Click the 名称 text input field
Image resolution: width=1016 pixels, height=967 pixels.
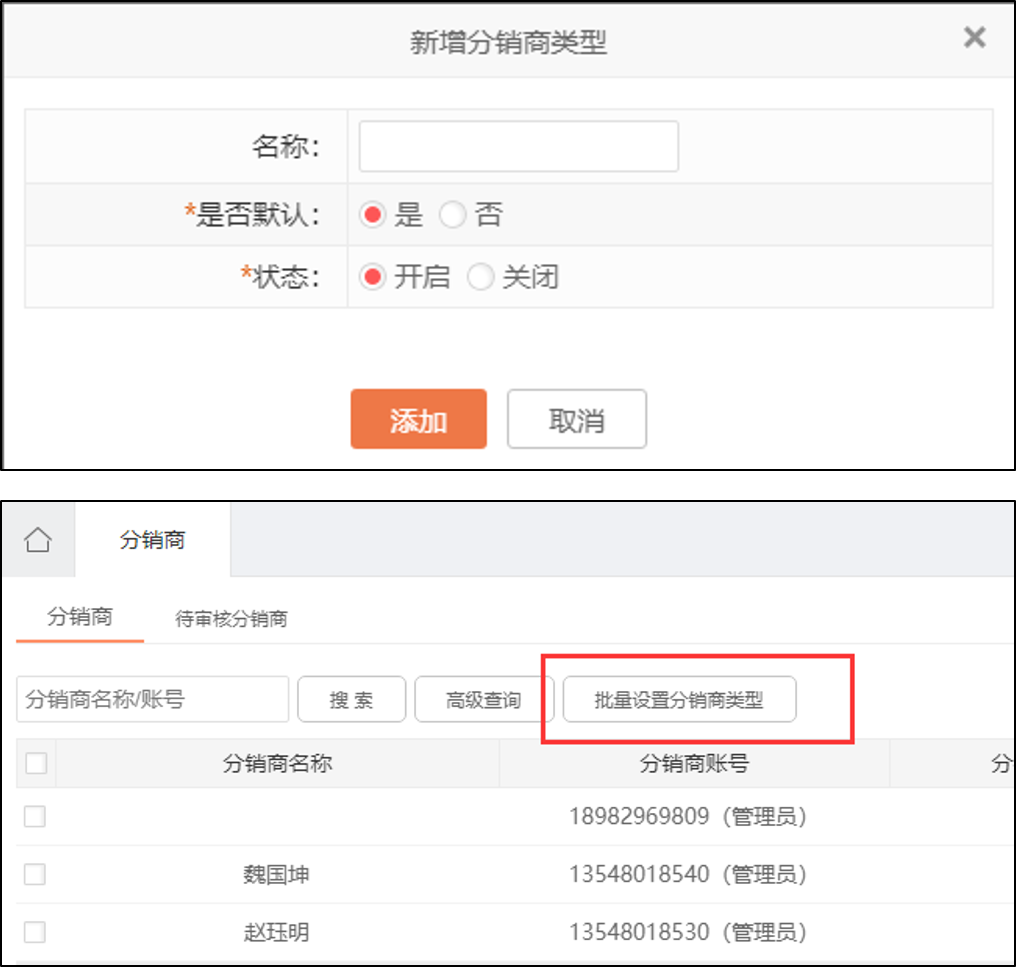click(x=518, y=147)
